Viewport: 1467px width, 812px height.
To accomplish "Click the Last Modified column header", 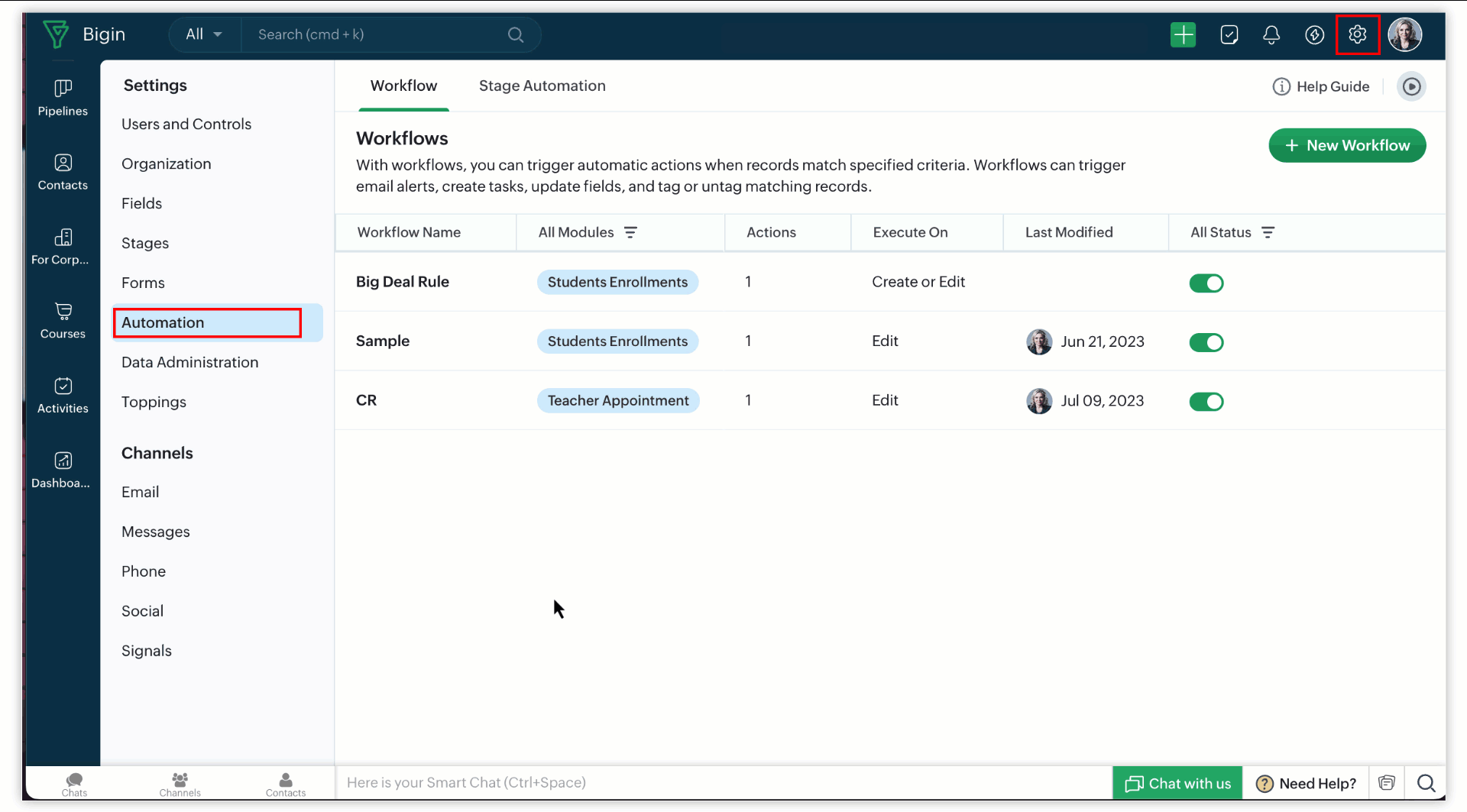I will pyautogui.click(x=1069, y=232).
